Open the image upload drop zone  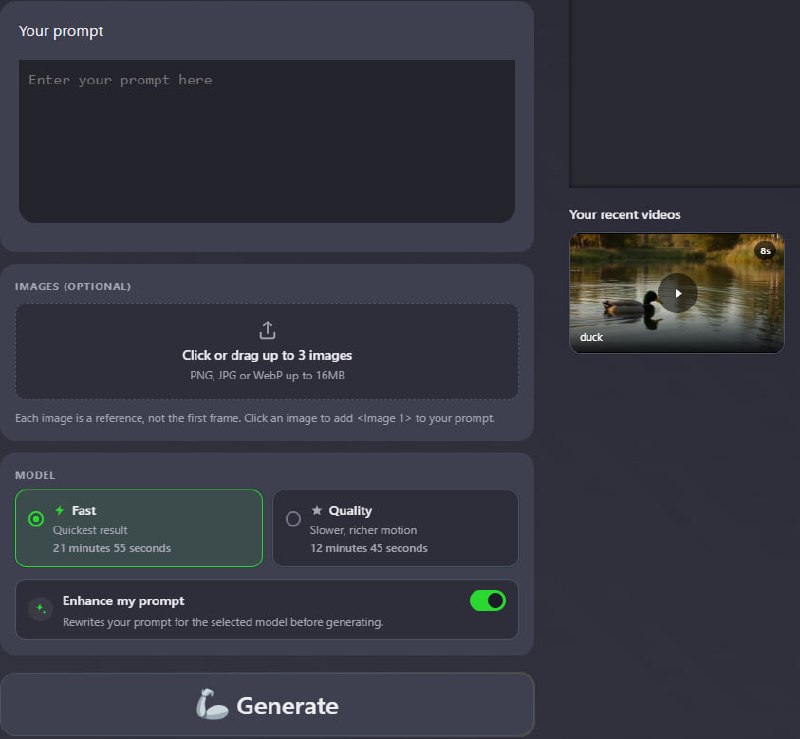267,351
